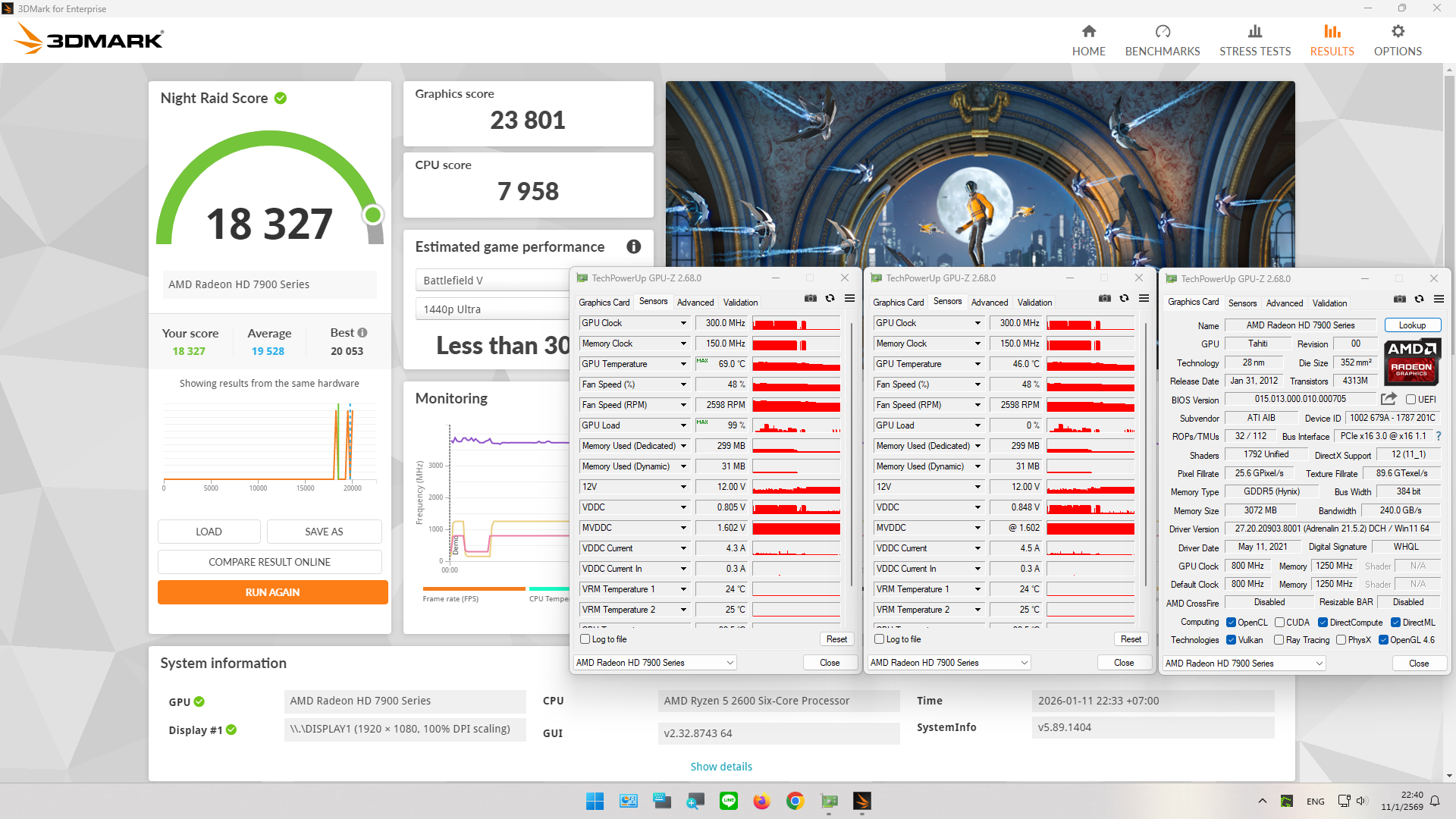The image size is (1456, 819).
Task: Refresh sensors in second GPU-Z window
Action: (1124, 299)
